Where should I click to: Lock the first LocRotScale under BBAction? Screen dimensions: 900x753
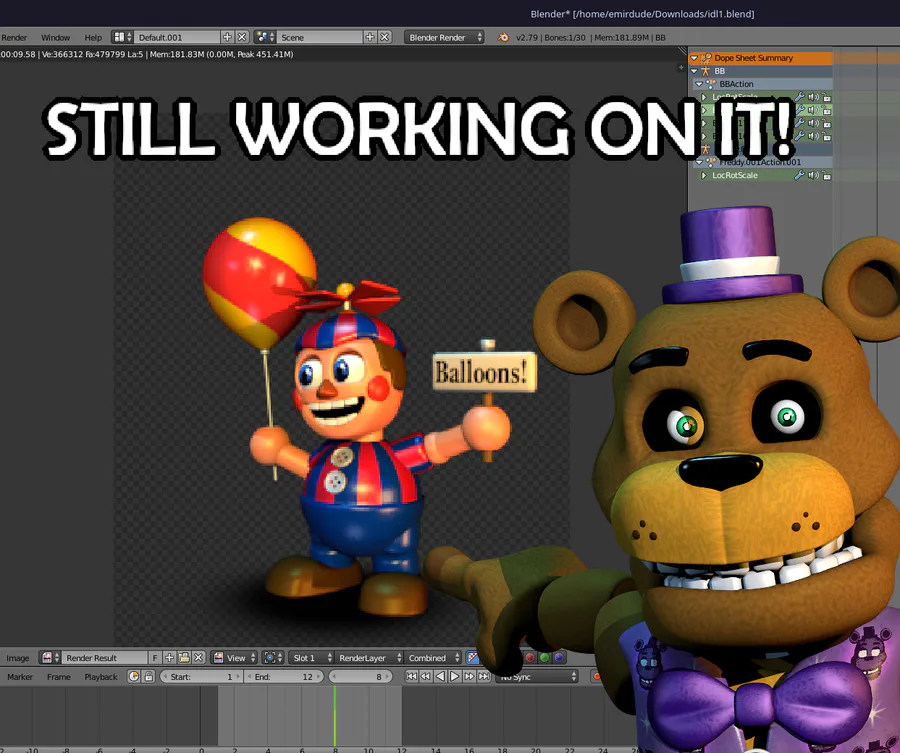[x=827, y=97]
